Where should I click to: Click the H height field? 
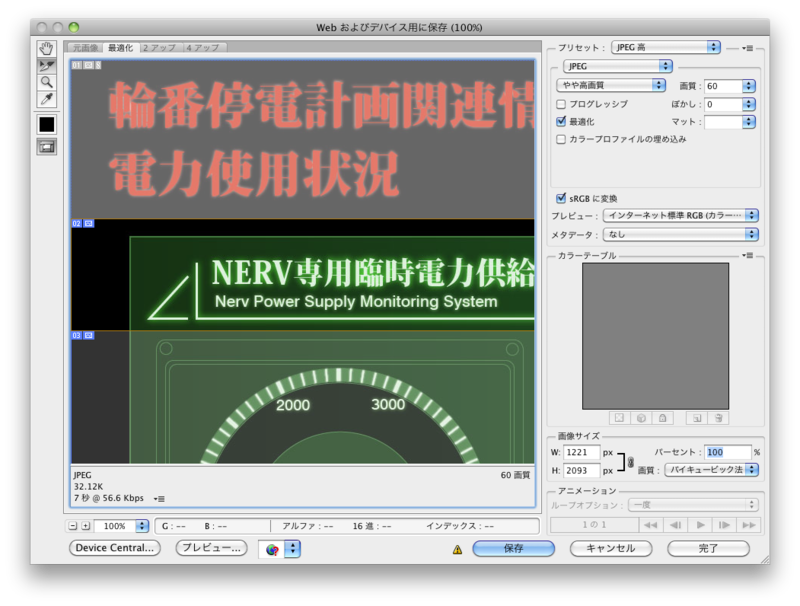[582, 470]
